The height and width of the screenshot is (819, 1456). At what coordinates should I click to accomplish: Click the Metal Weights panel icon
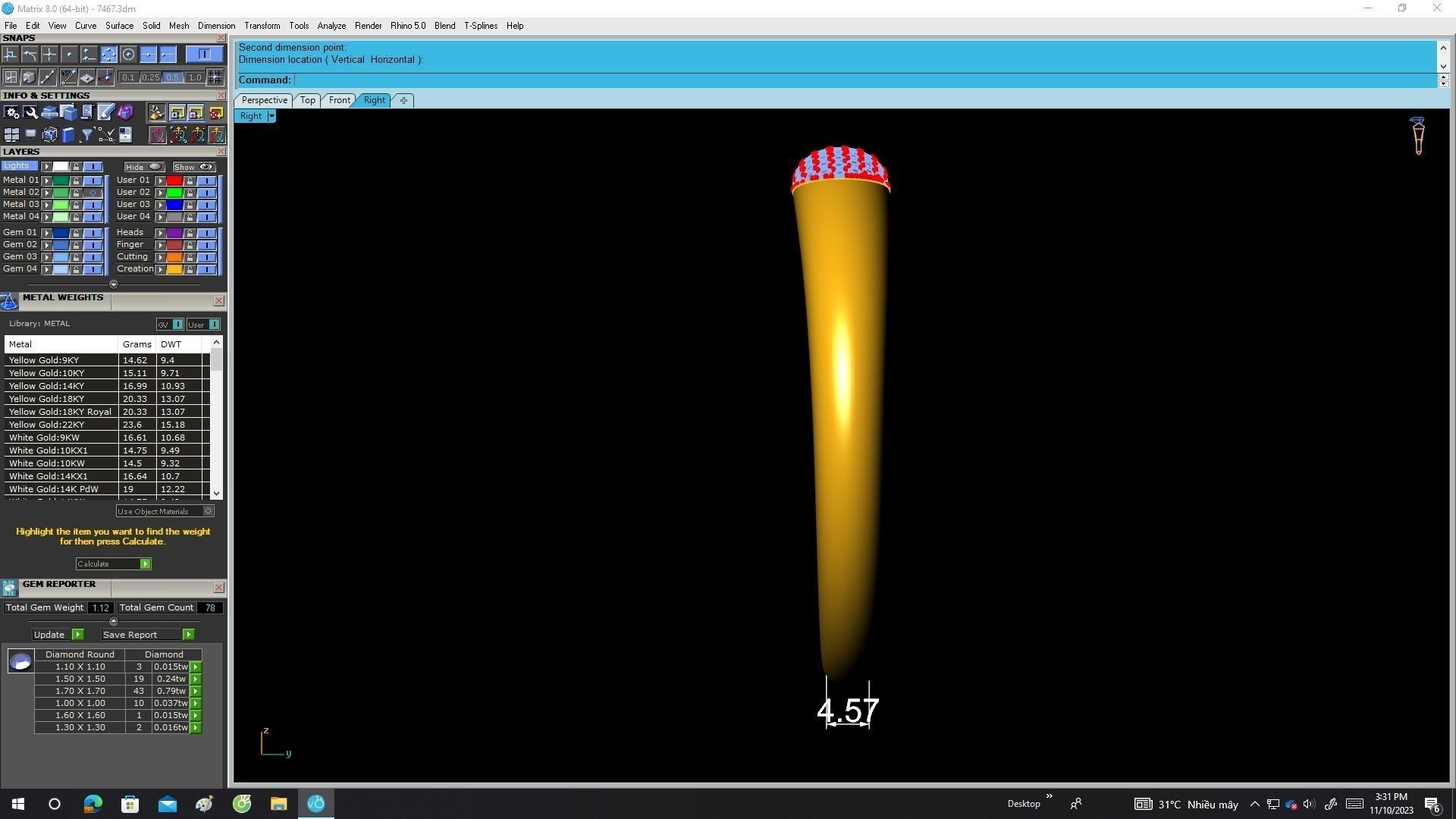(x=9, y=302)
